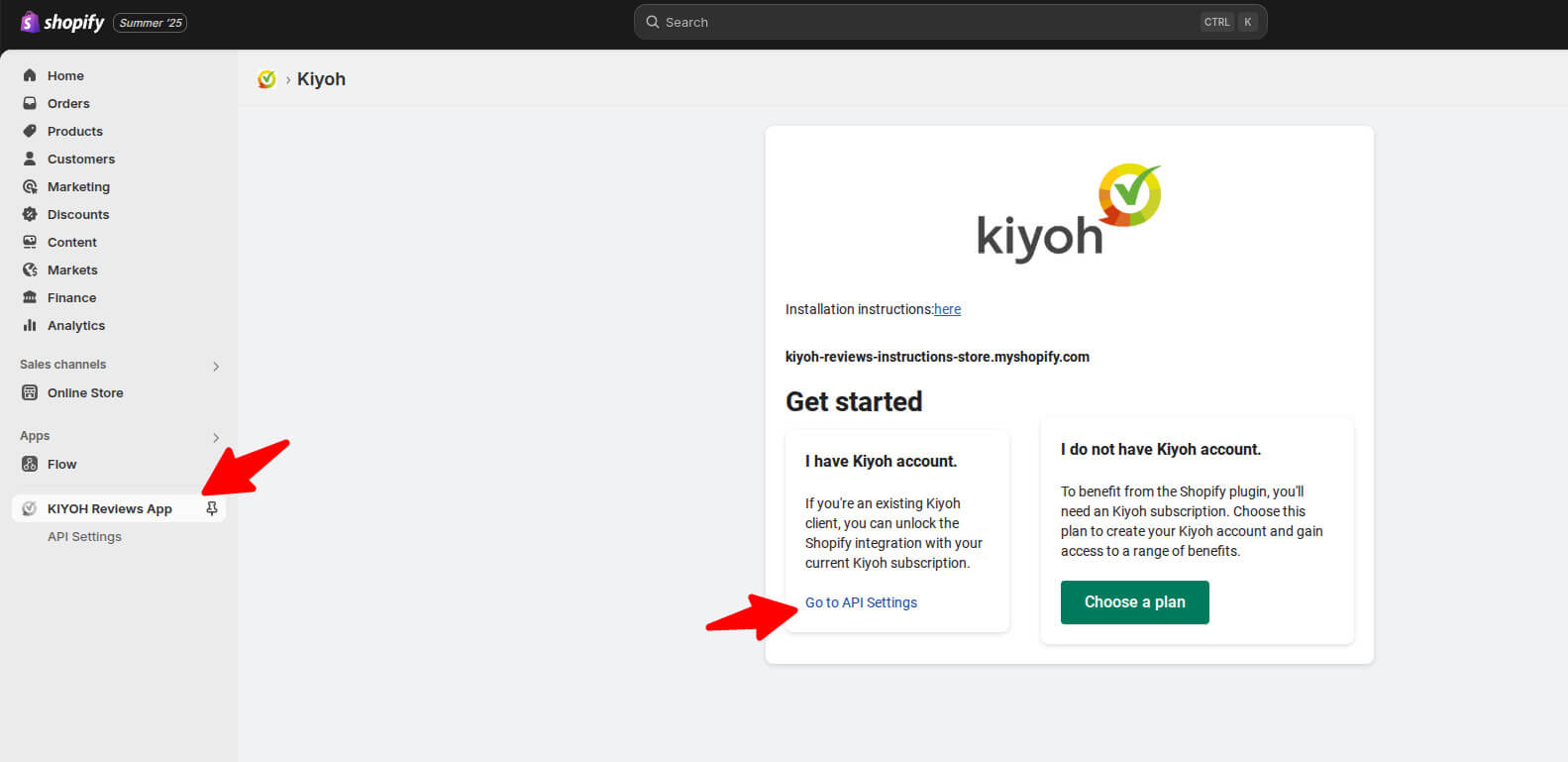Screen dimensions: 1568x762
Task: Open Online Store label
Action: (85, 392)
